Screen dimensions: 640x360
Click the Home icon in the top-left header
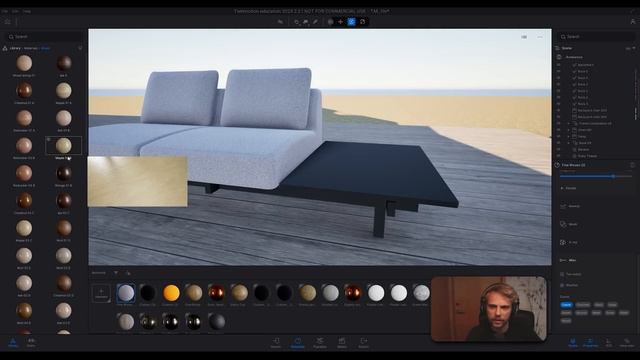8,22
